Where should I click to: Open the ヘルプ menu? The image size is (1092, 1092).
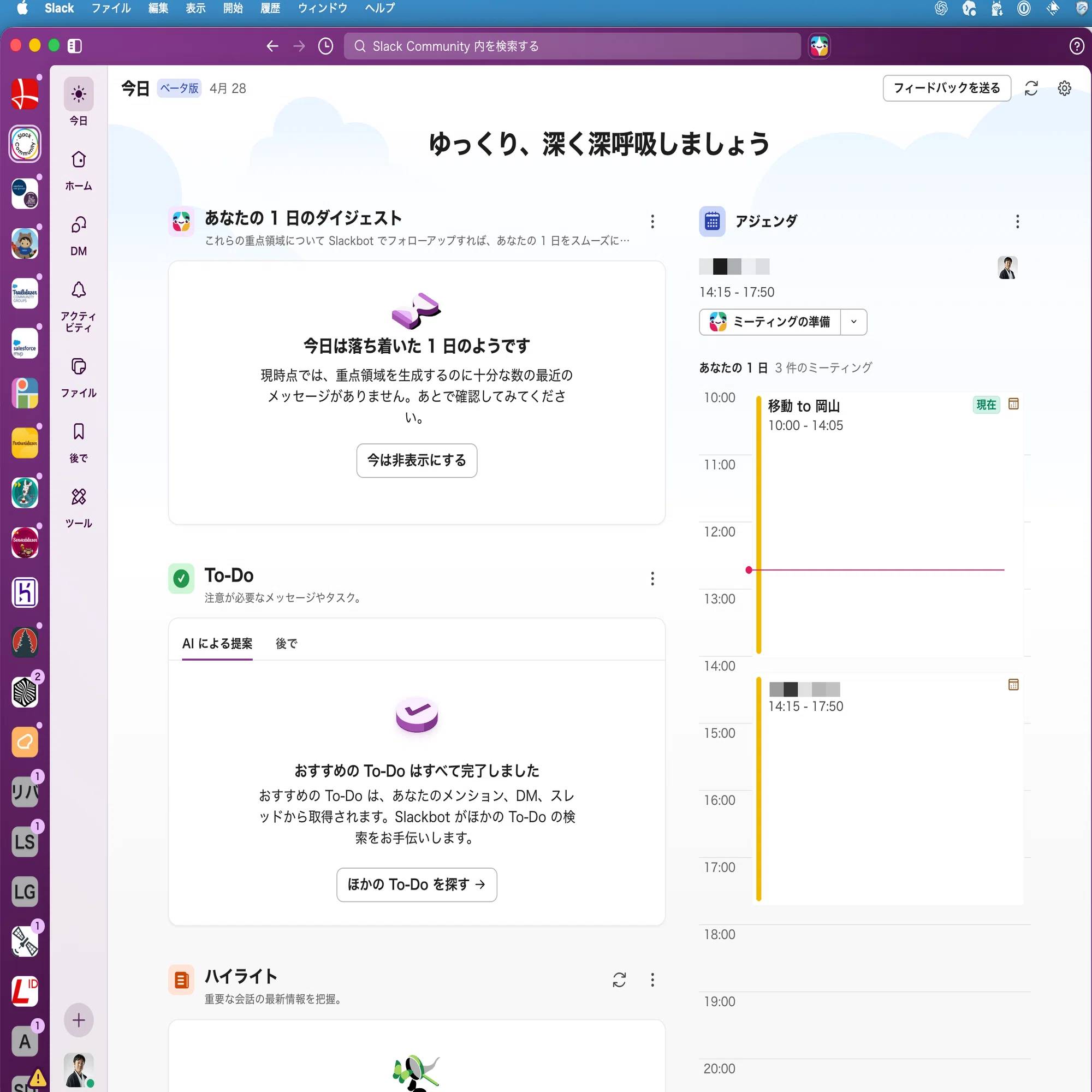[x=380, y=8]
